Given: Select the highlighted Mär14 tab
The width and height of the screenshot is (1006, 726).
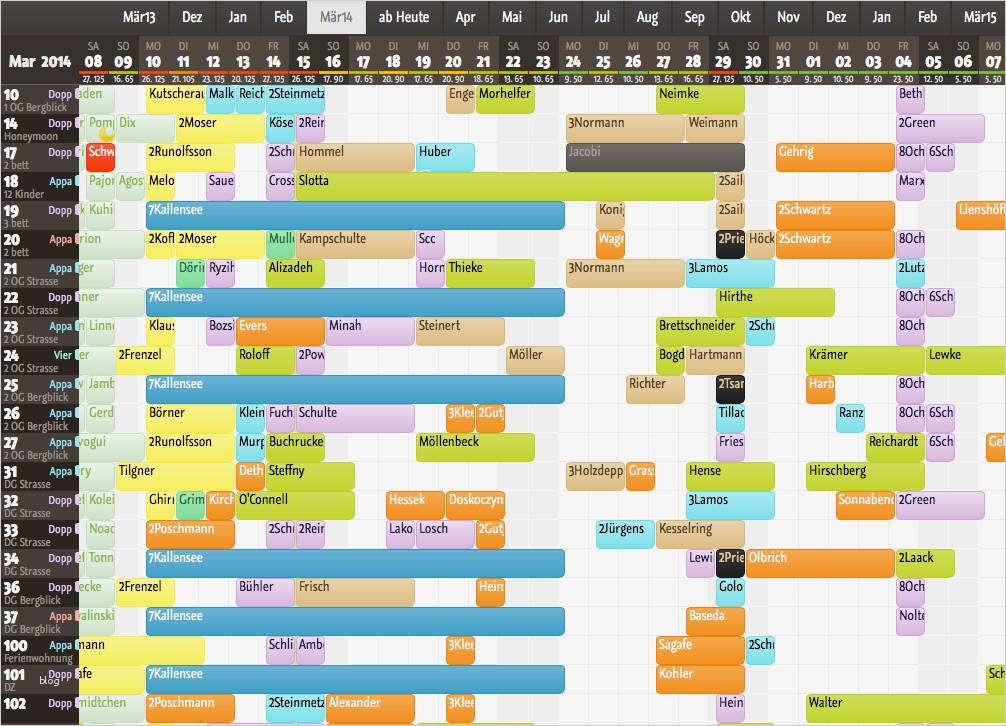Looking at the screenshot, I should (x=336, y=17).
